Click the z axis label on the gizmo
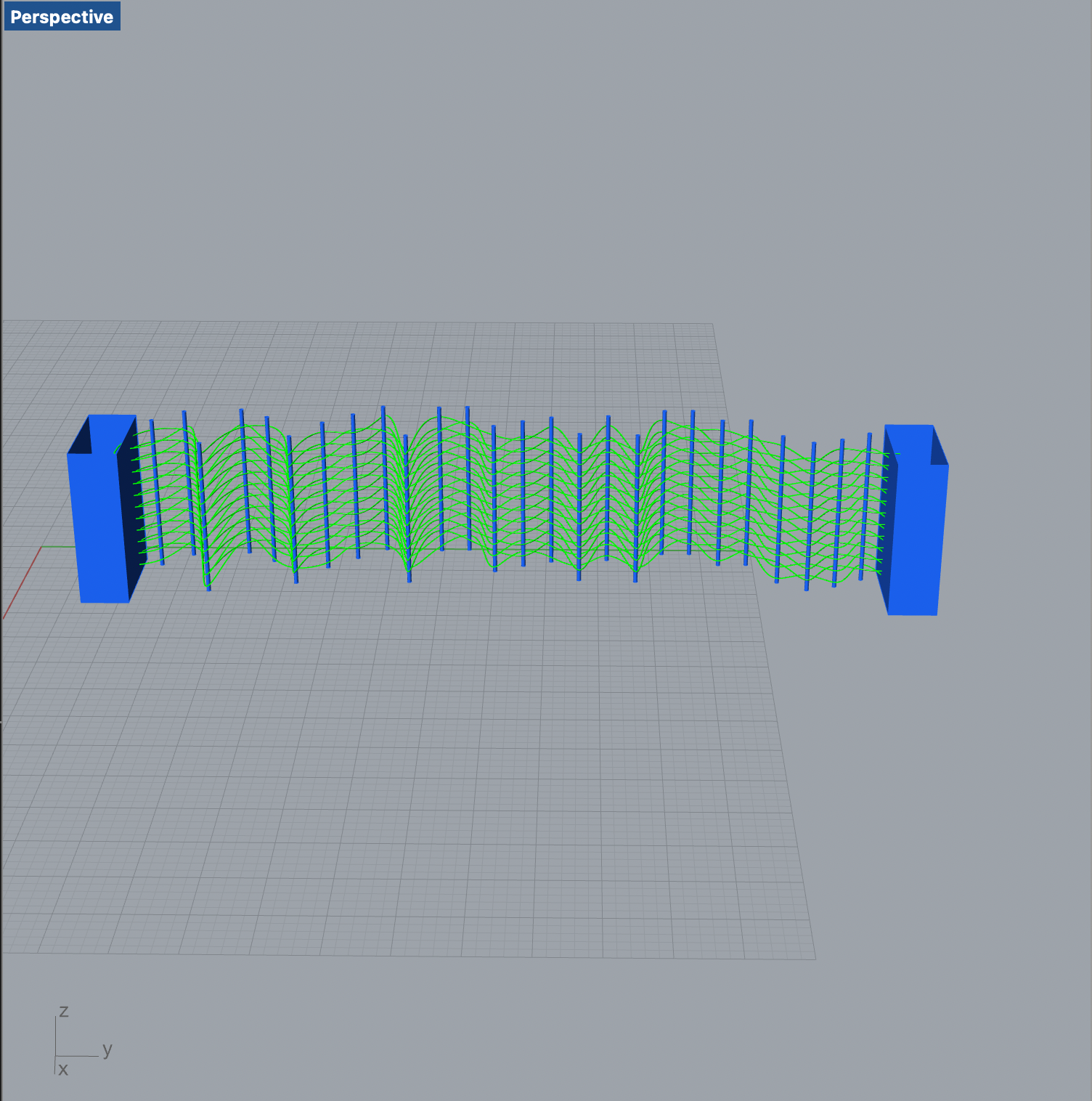 coord(65,1009)
